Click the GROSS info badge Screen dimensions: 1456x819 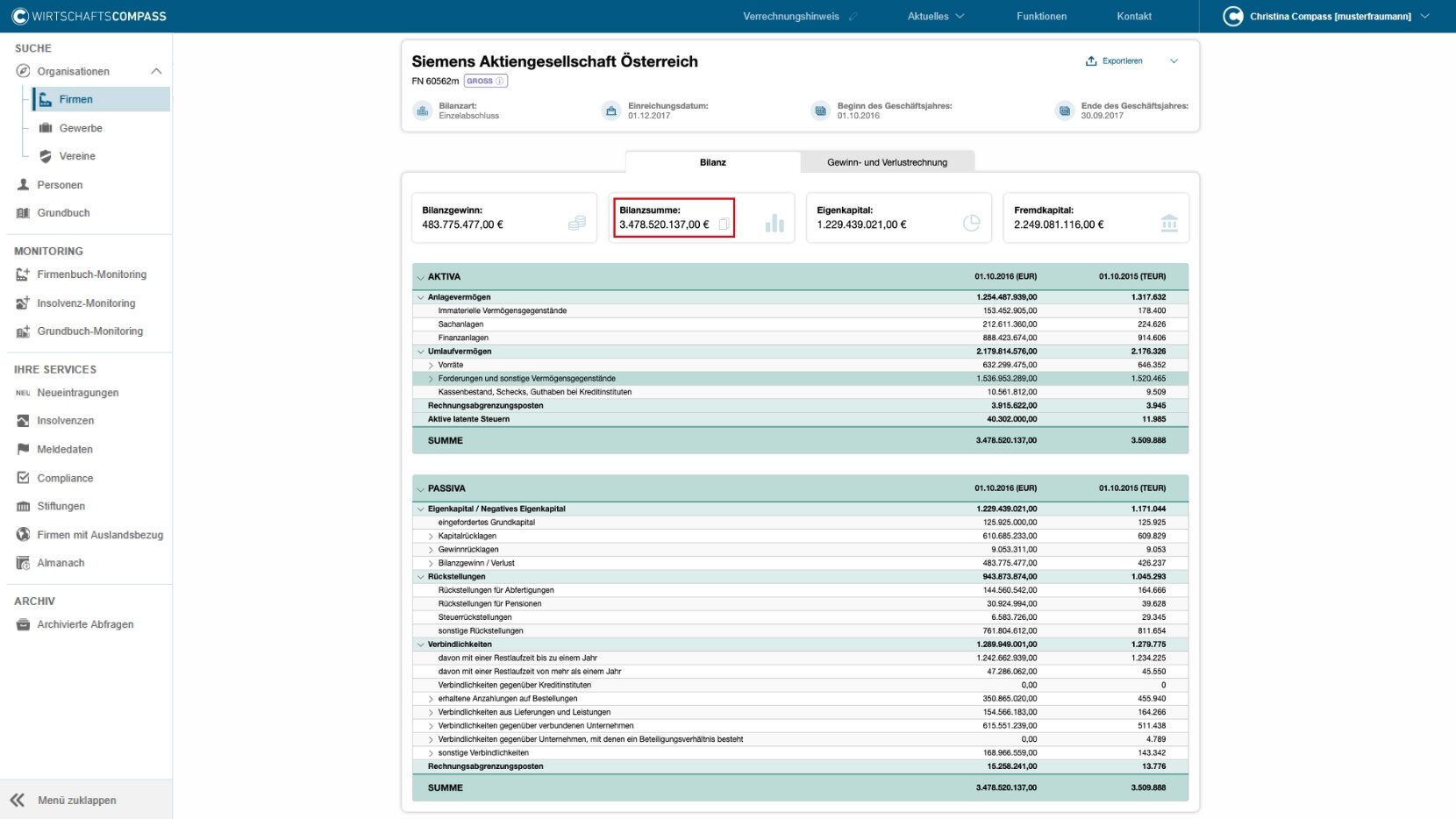(x=486, y=81)
